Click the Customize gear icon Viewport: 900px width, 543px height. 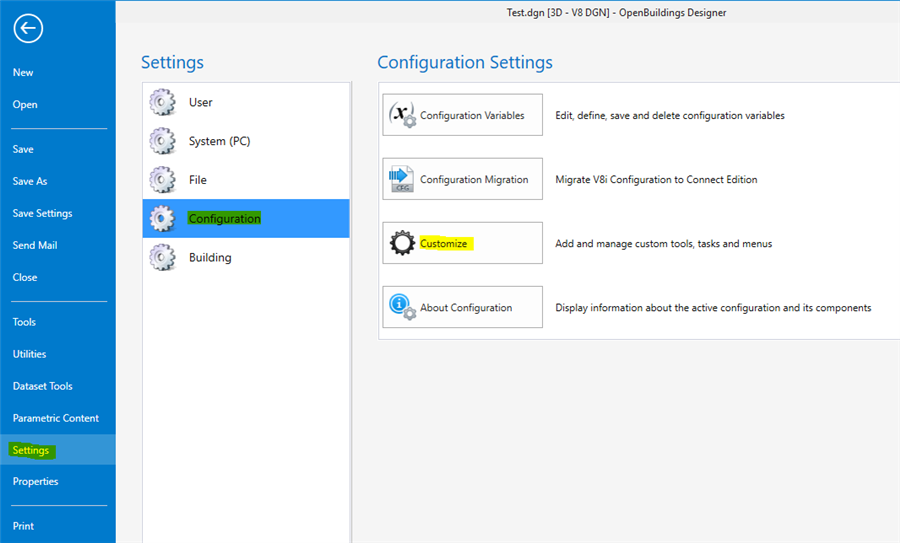(402, 243)
